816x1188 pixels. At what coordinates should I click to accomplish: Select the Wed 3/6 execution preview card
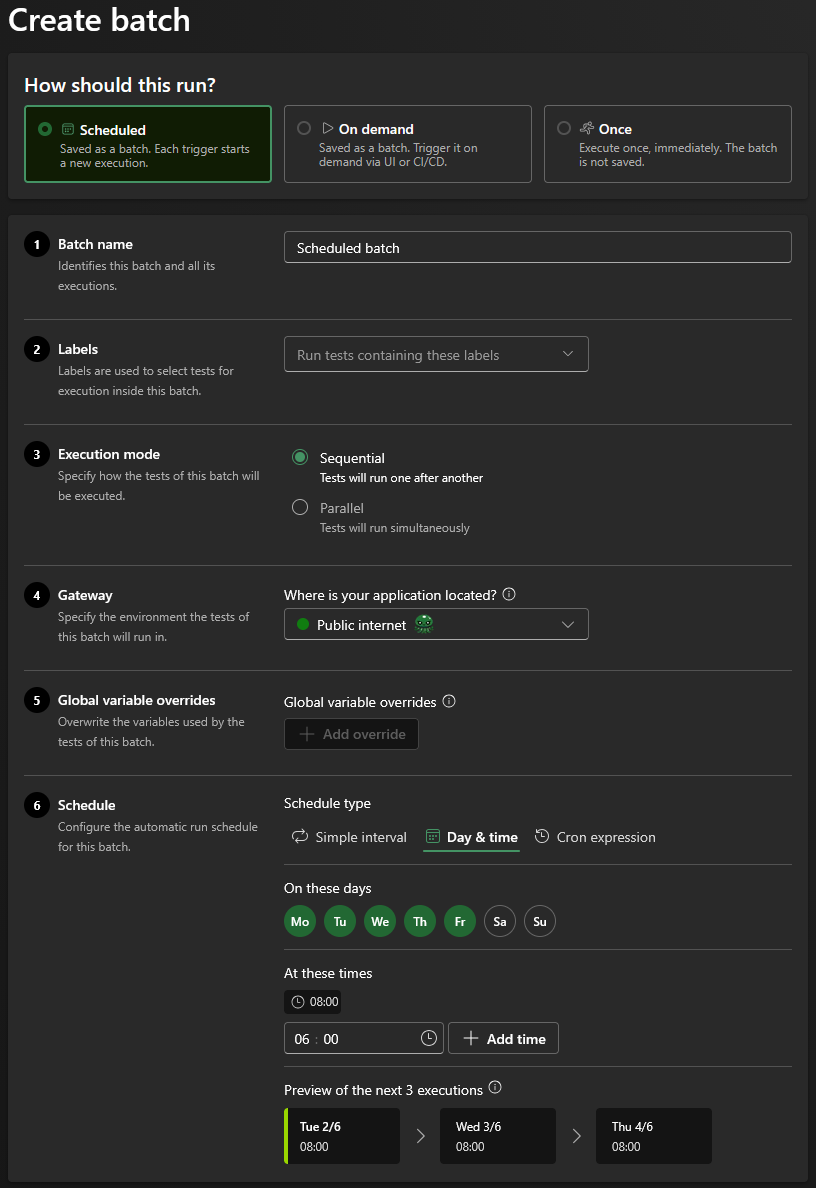498,1136
